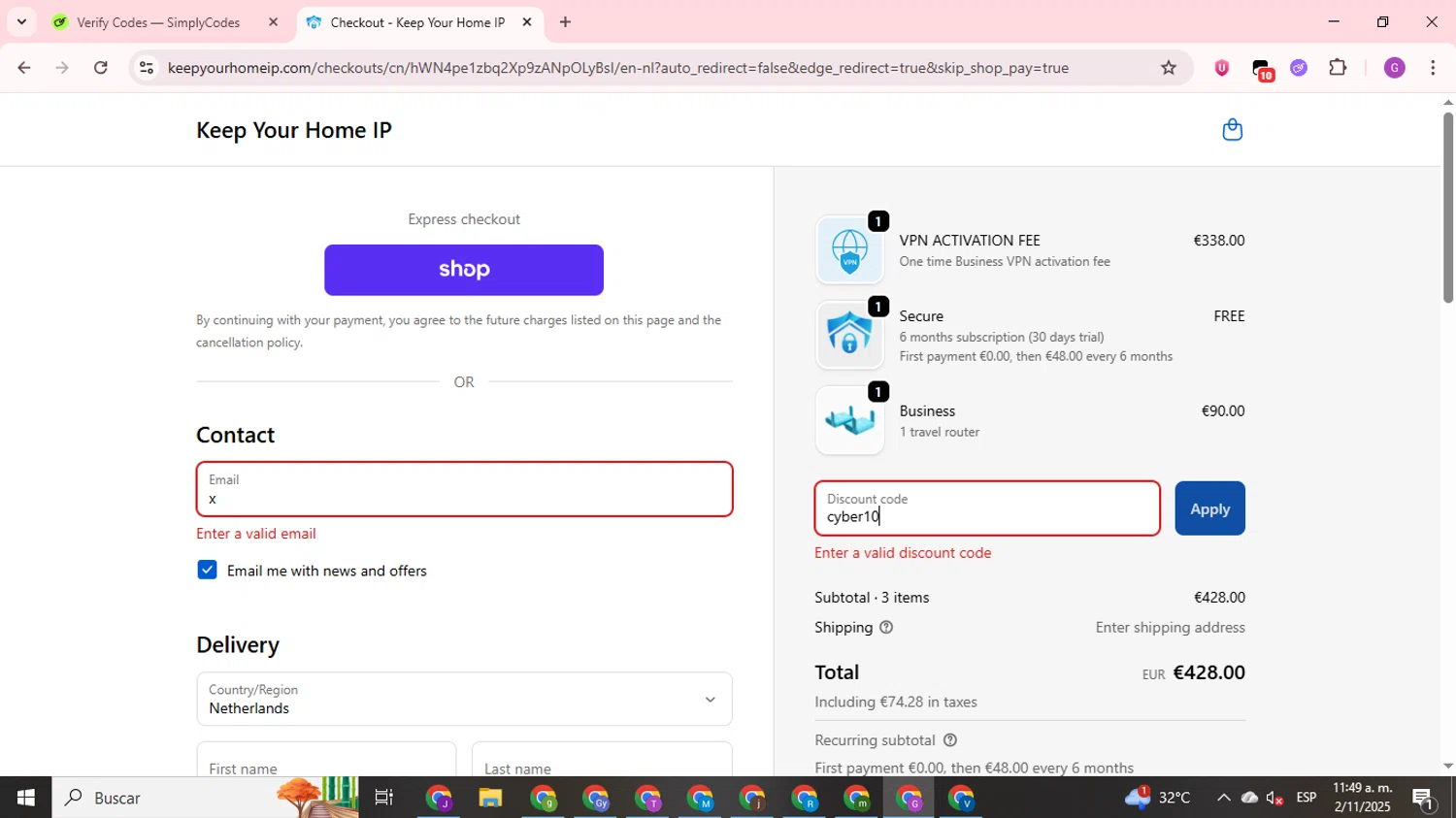The image size is (1456, 818).
Task: Switch to the Verify Codes SimplyCodes tab
Action: pos(157,22)
